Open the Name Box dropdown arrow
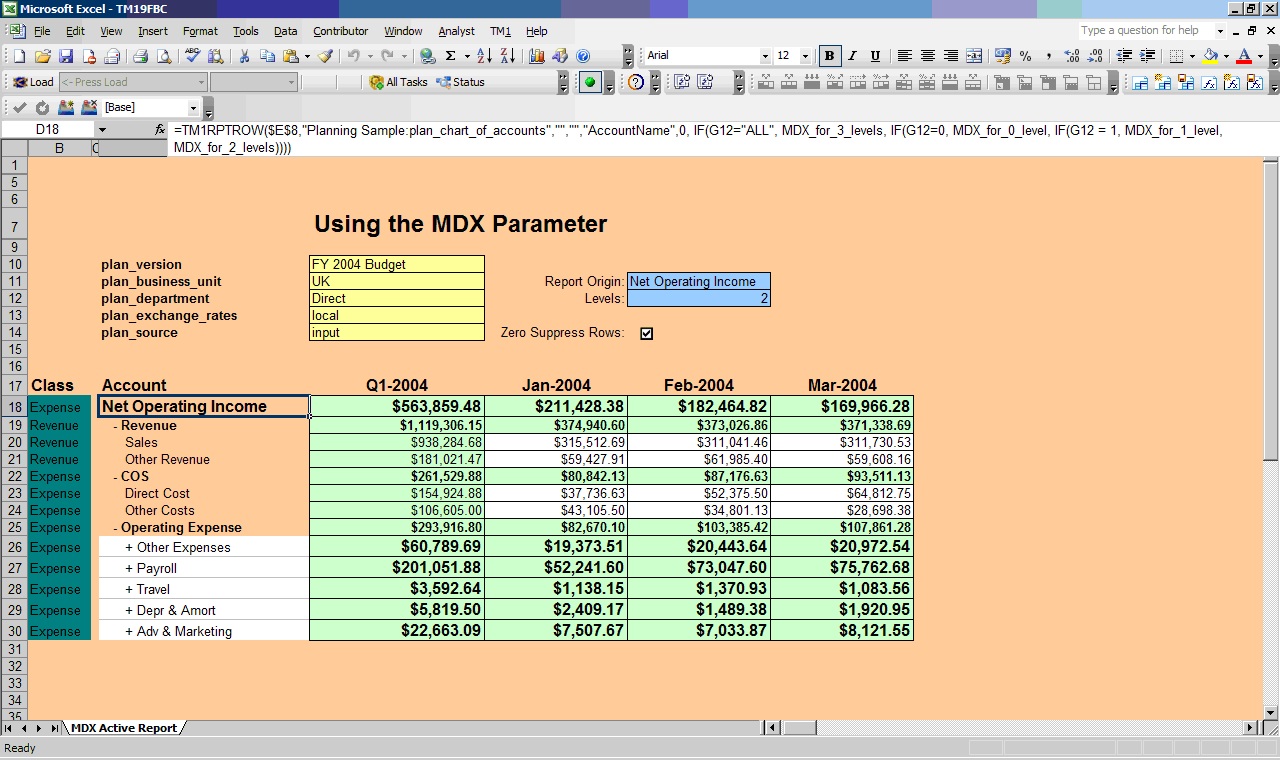Image resolution: width=1280 pixels, height=760 pixels. pos(102,130)
